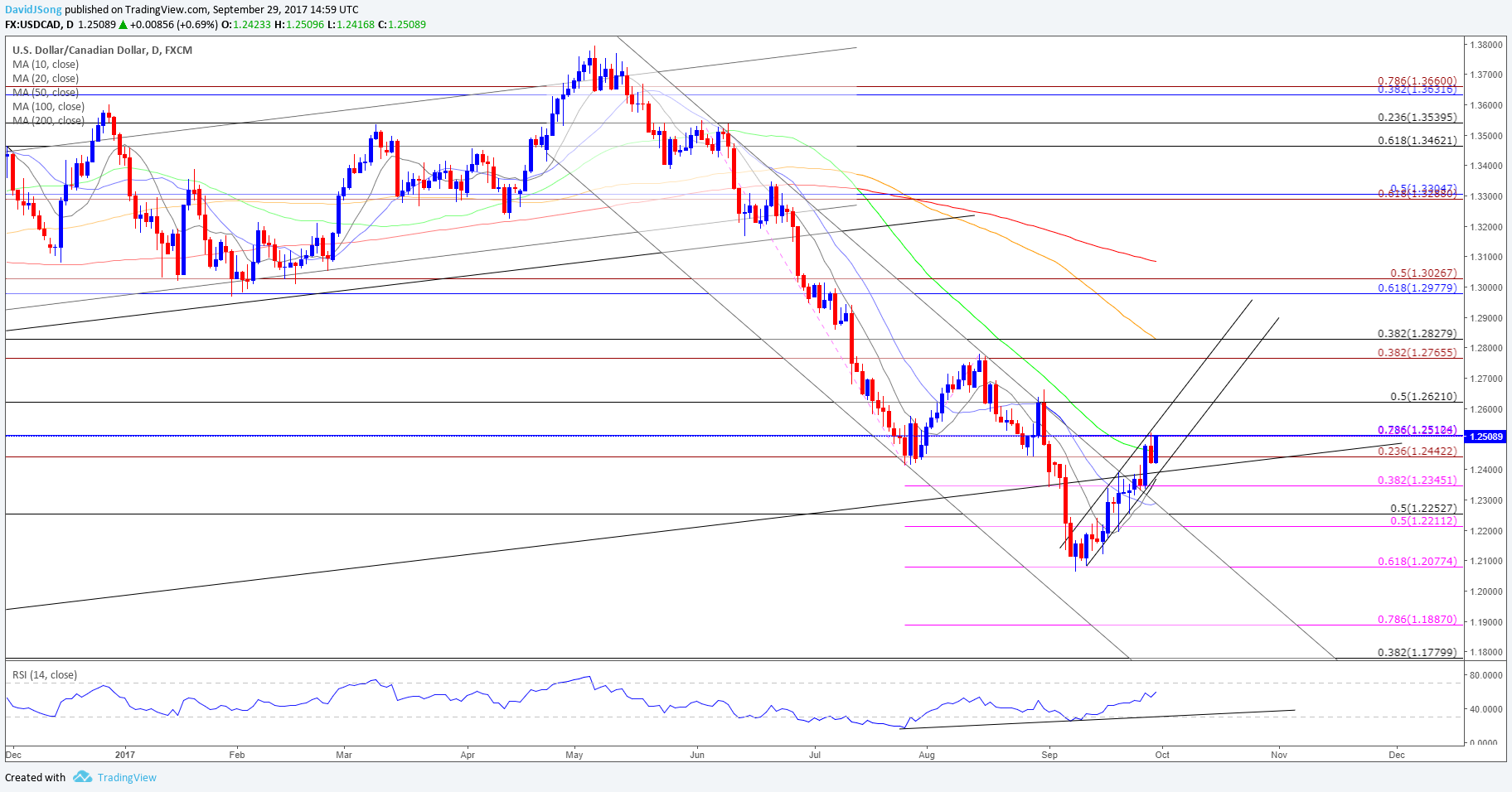Screen dimensions: 1512x792
Task: Click the 0.618(1.29779) Fibonacci label
Action: 1417,288
